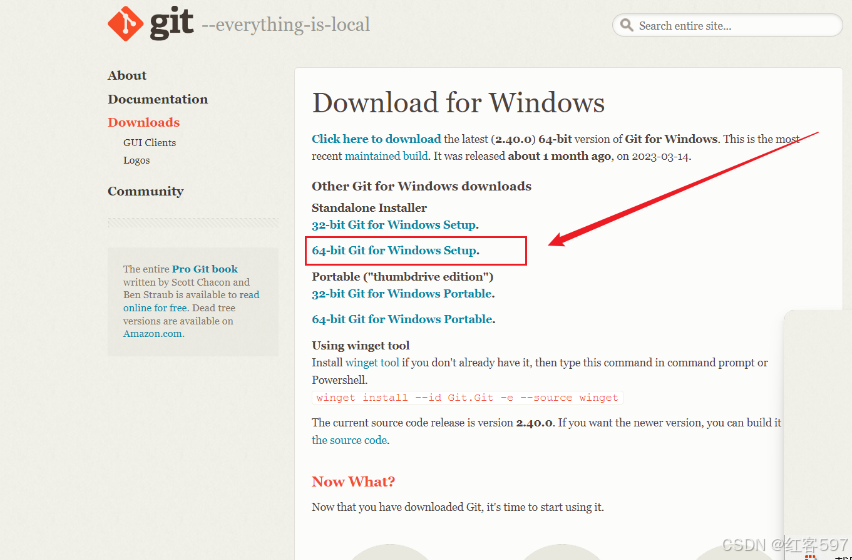Open the 'maintained build' link
Viewport: 852px width, 560px height.
pyautogui.click(x=386, y=156)
